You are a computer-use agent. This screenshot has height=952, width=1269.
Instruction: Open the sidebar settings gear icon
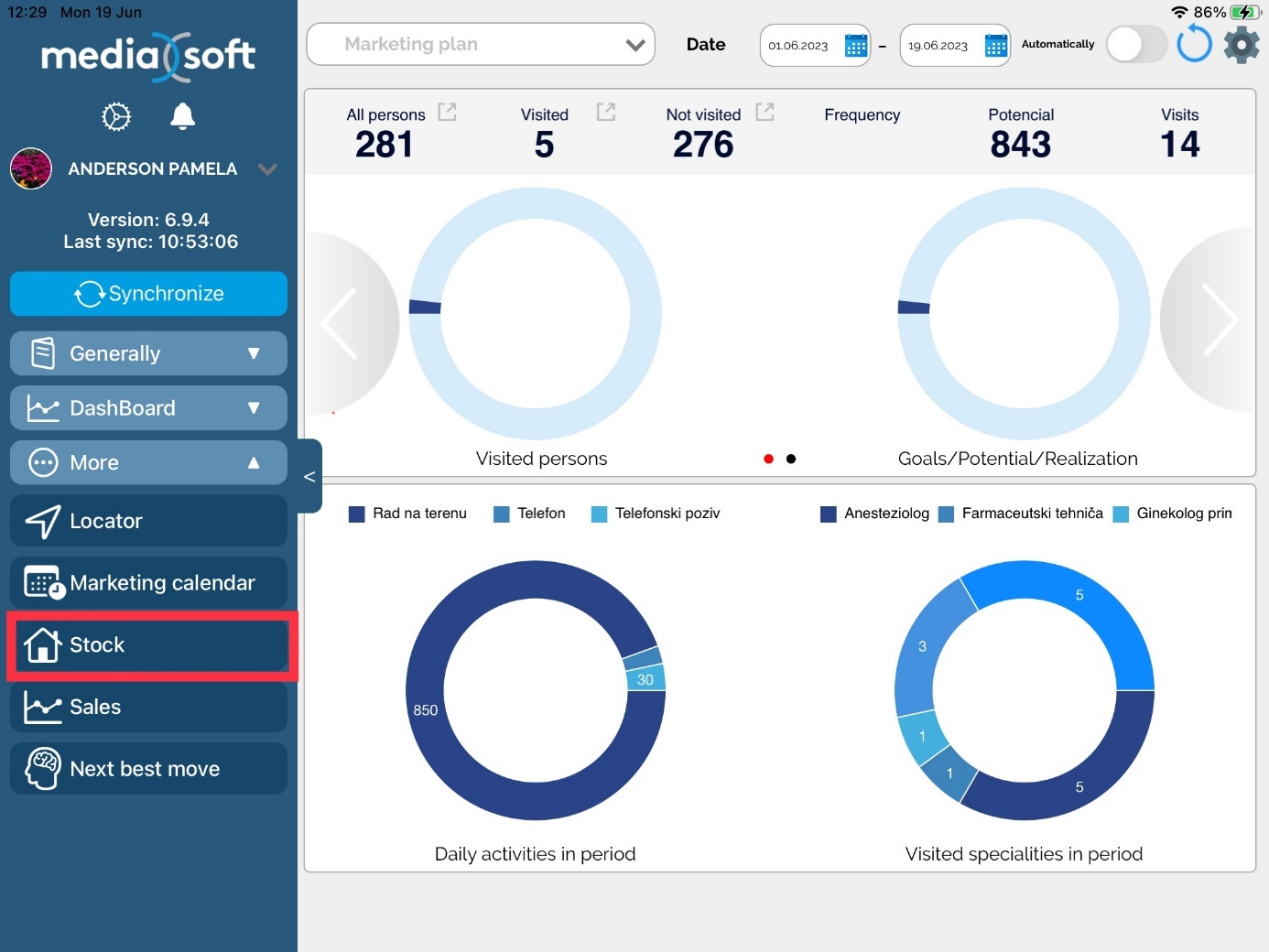(x=116, y=116)
